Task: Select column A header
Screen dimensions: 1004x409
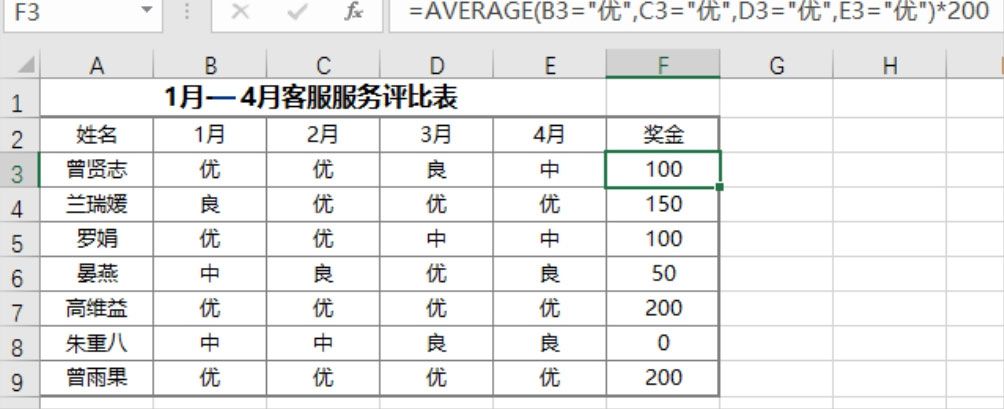Action: tap(97, 65)
